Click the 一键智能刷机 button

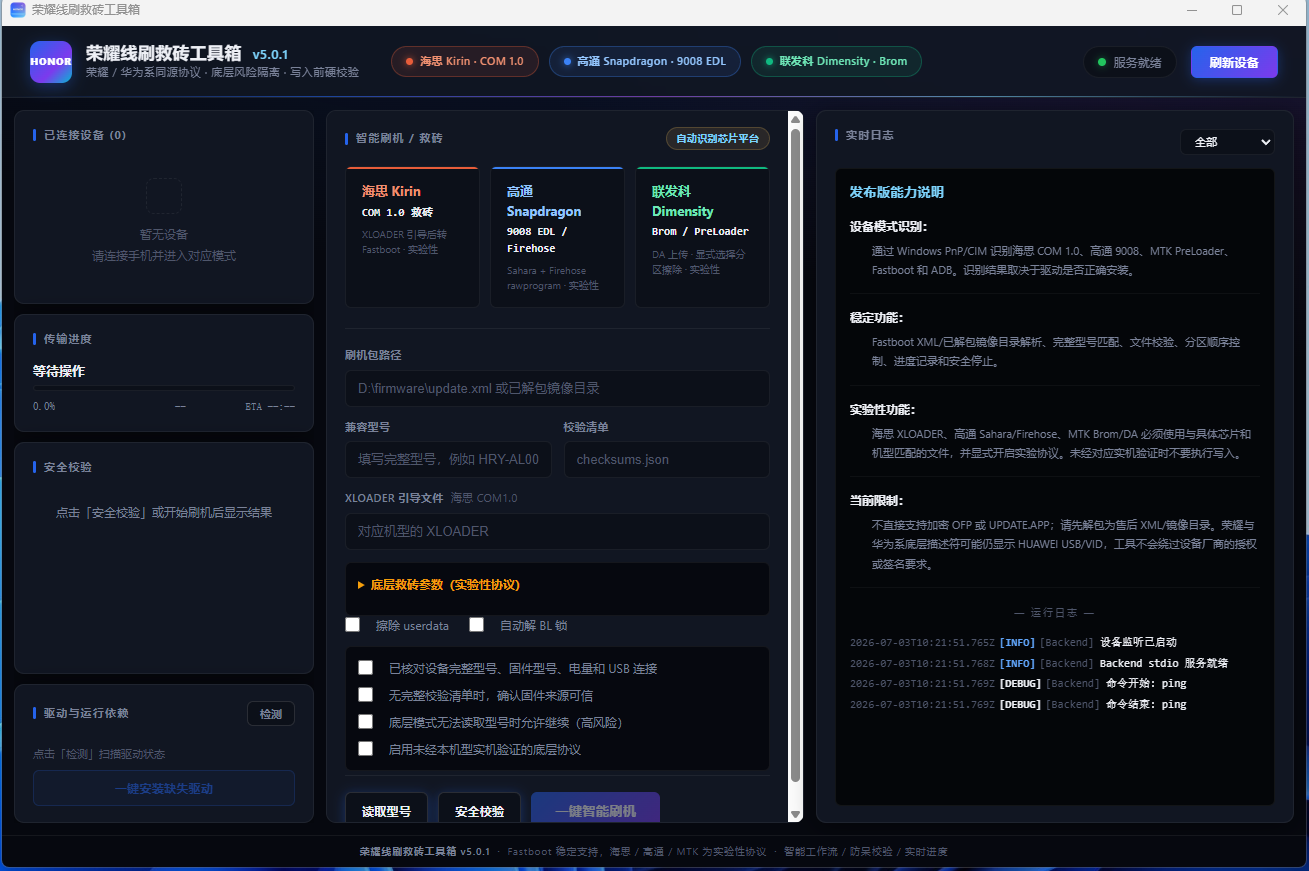595,809
